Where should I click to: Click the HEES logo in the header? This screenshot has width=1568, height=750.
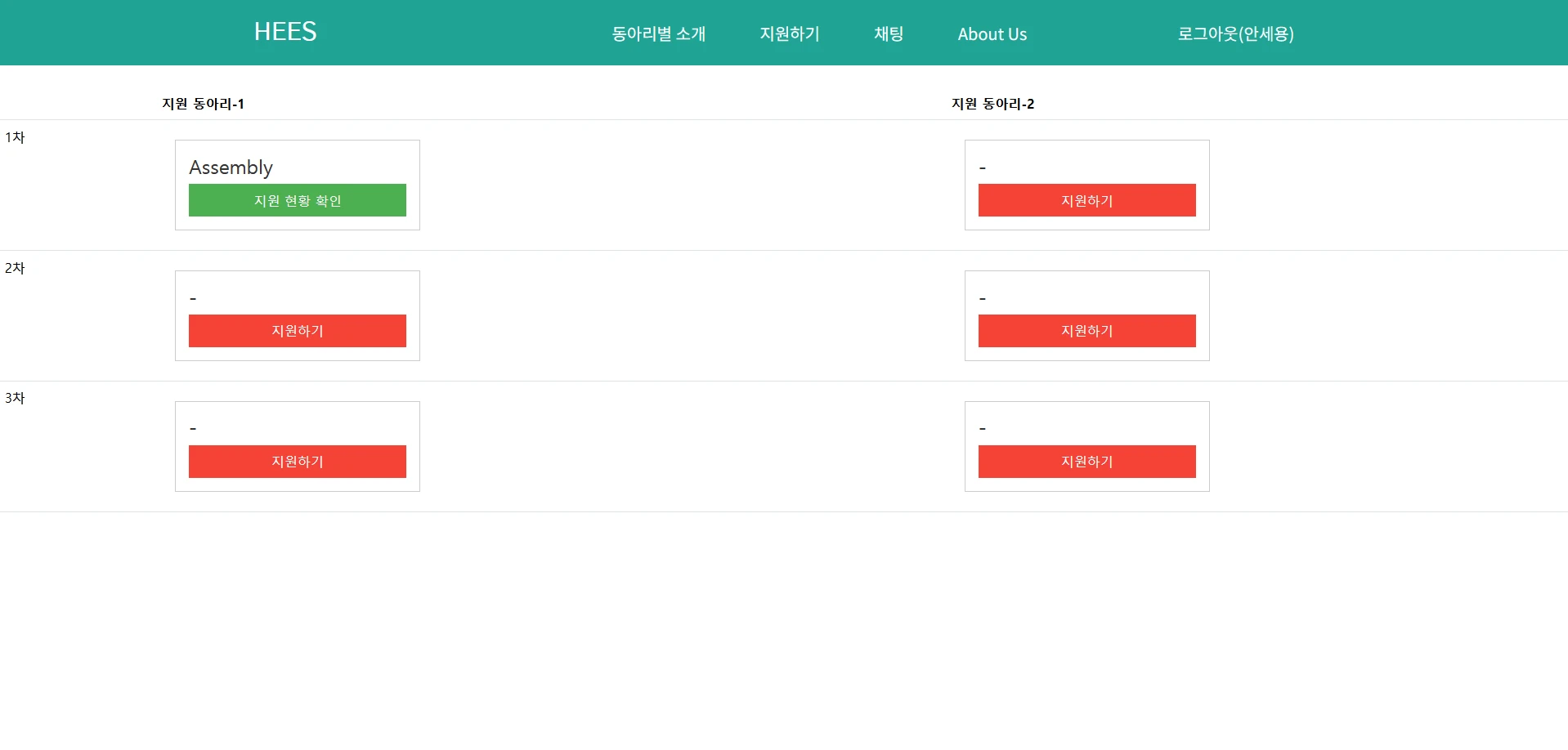284,32
